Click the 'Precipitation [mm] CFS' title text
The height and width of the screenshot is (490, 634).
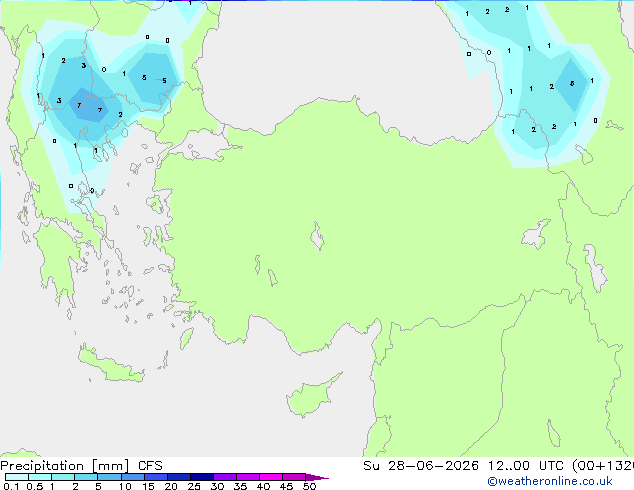click(x=81, y=466)
